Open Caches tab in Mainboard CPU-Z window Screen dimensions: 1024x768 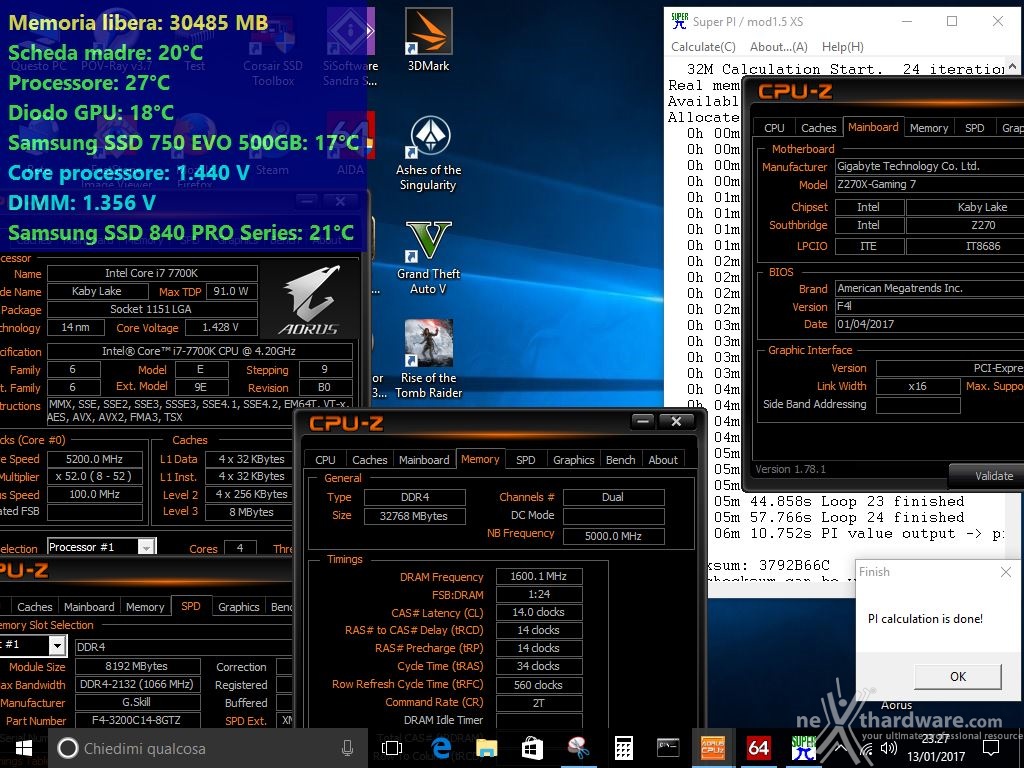(x=818, y=128)
